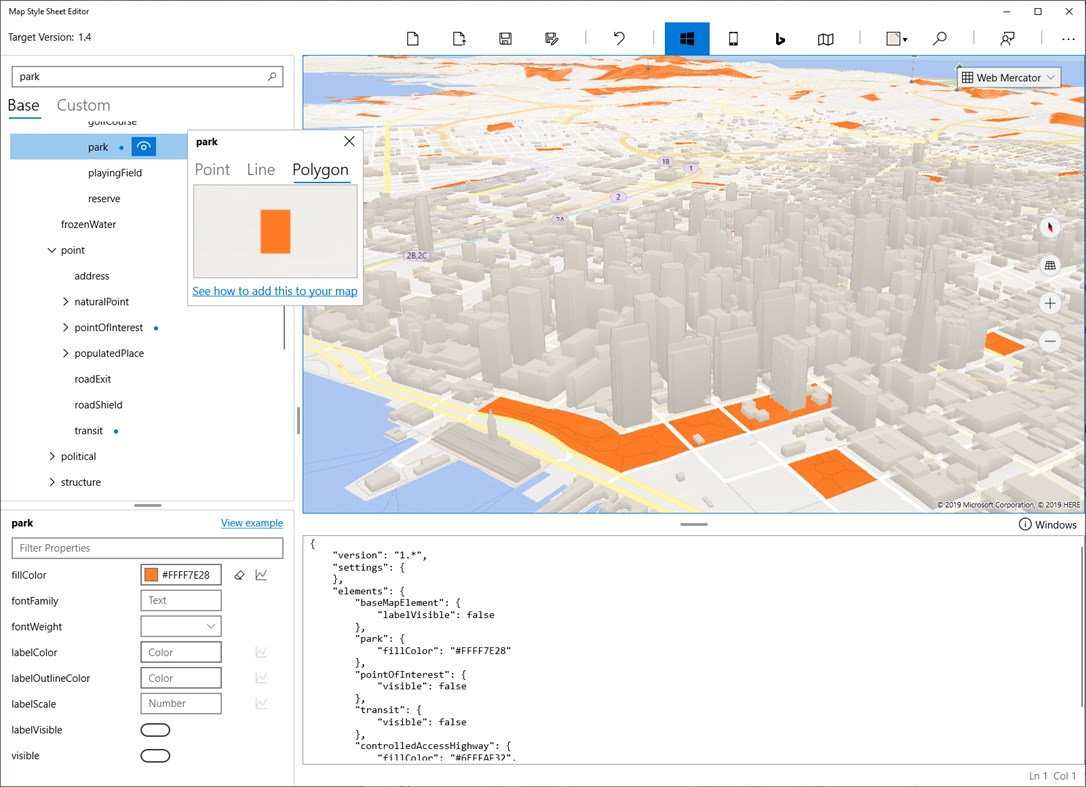Switch to the Custom tab

(83, 106)
